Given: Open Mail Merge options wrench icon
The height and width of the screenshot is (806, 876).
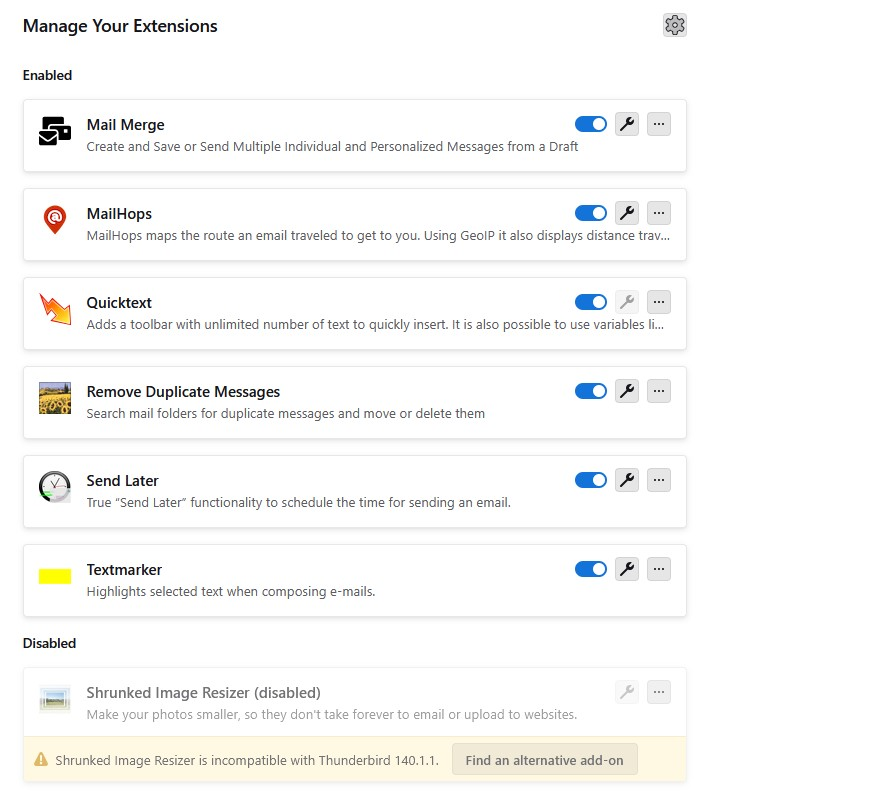Looking at the screenshot, I should point(627,124).
